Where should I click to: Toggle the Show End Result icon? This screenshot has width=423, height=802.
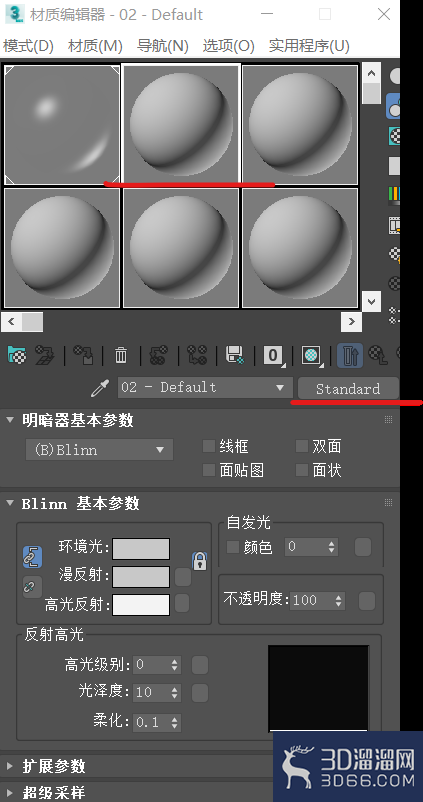point(350,355)
